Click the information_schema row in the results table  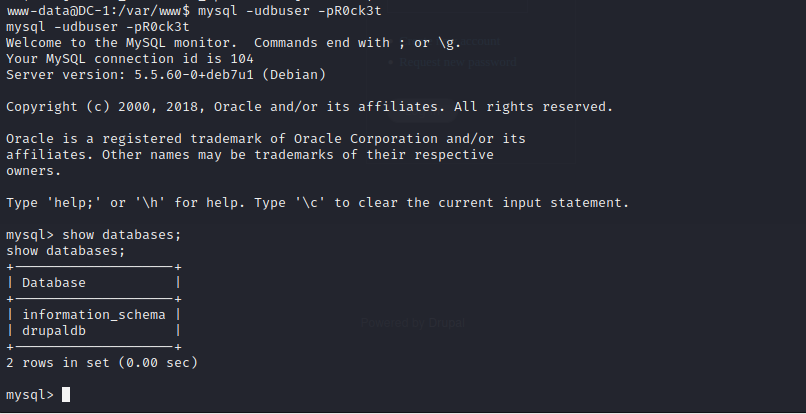click(93, 314)
